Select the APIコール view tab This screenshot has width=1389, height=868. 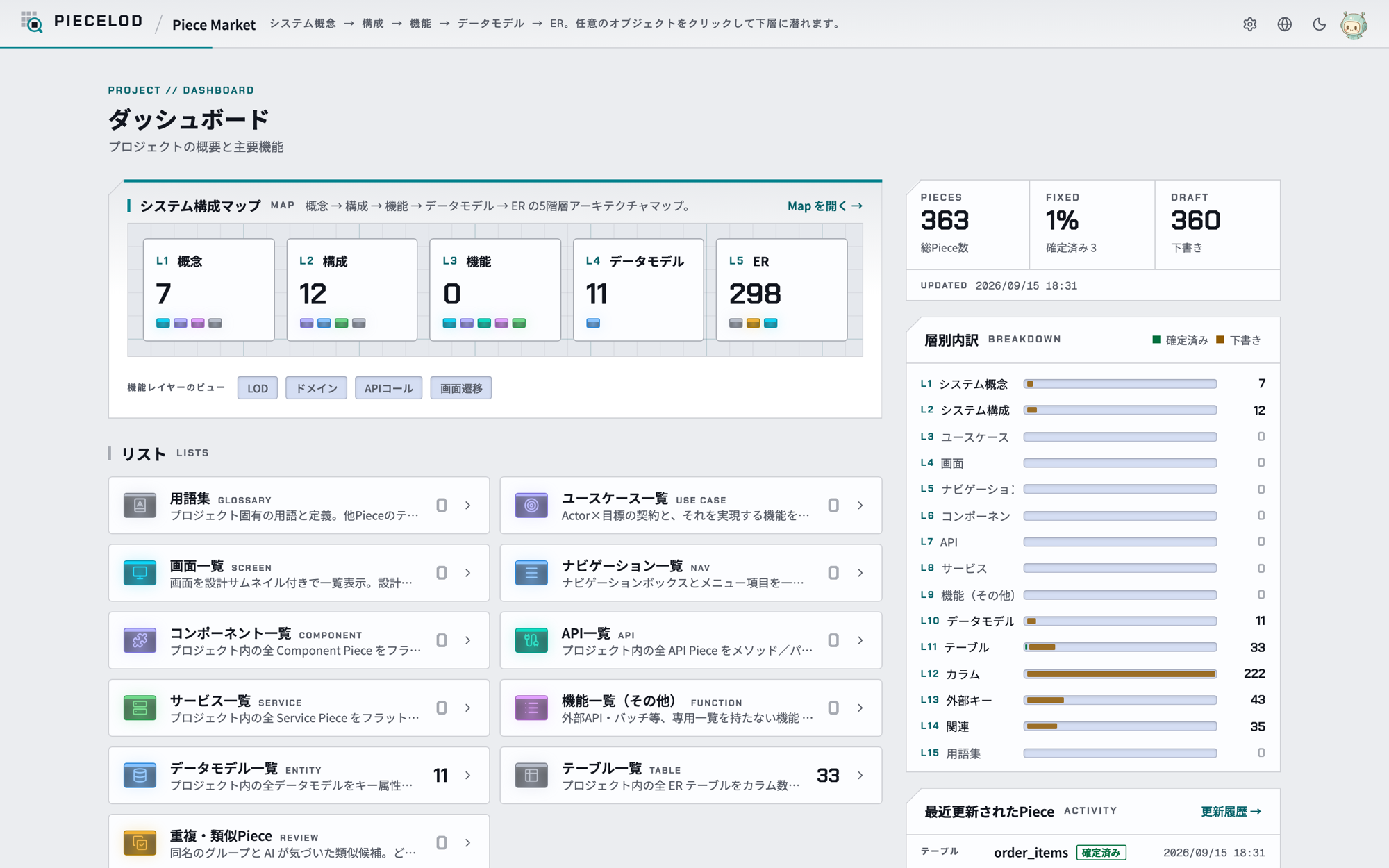389,388
